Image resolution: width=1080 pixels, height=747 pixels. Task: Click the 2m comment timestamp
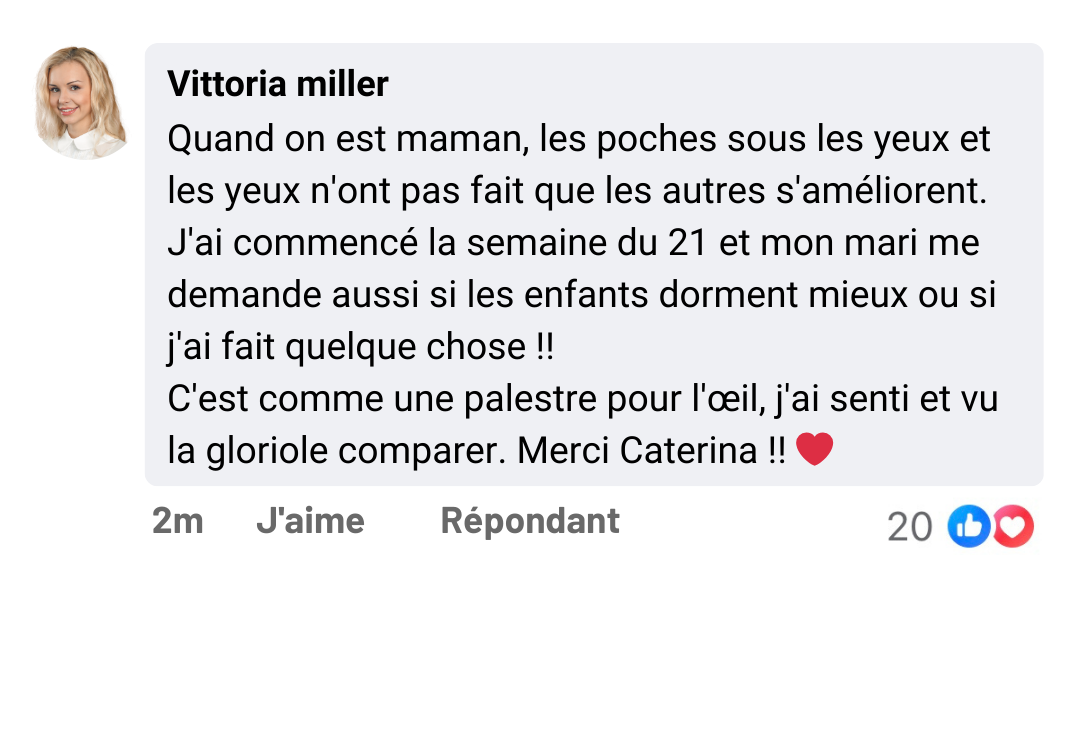(177, 521)
